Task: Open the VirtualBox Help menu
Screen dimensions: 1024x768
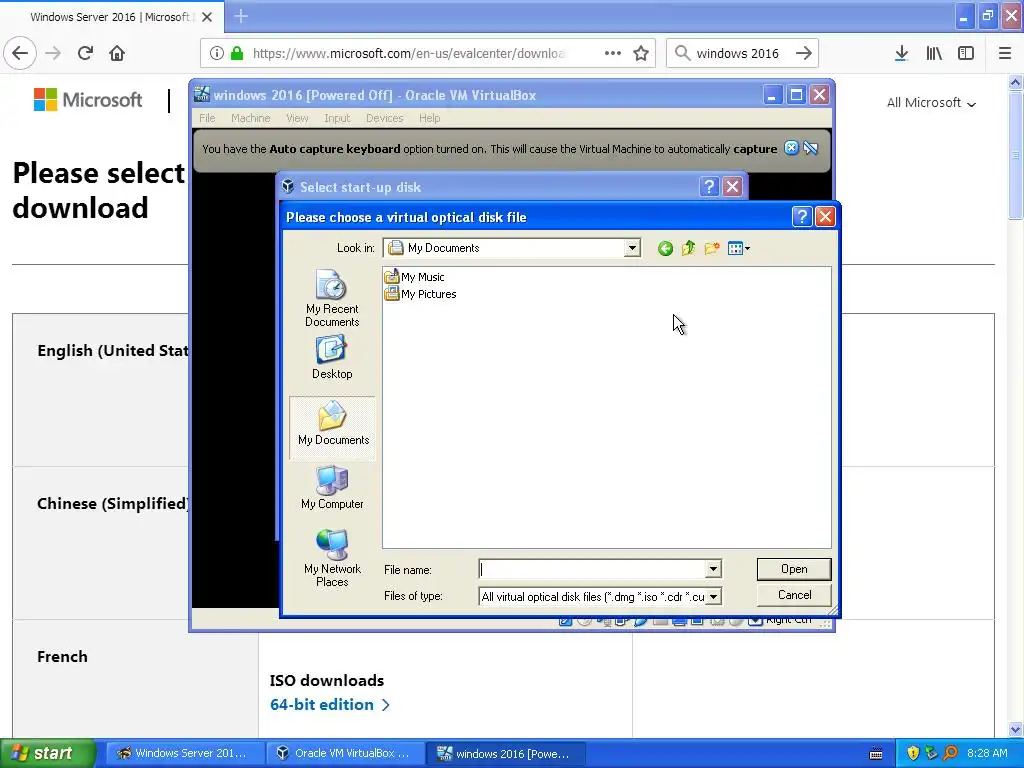Action: pos(429,118)
